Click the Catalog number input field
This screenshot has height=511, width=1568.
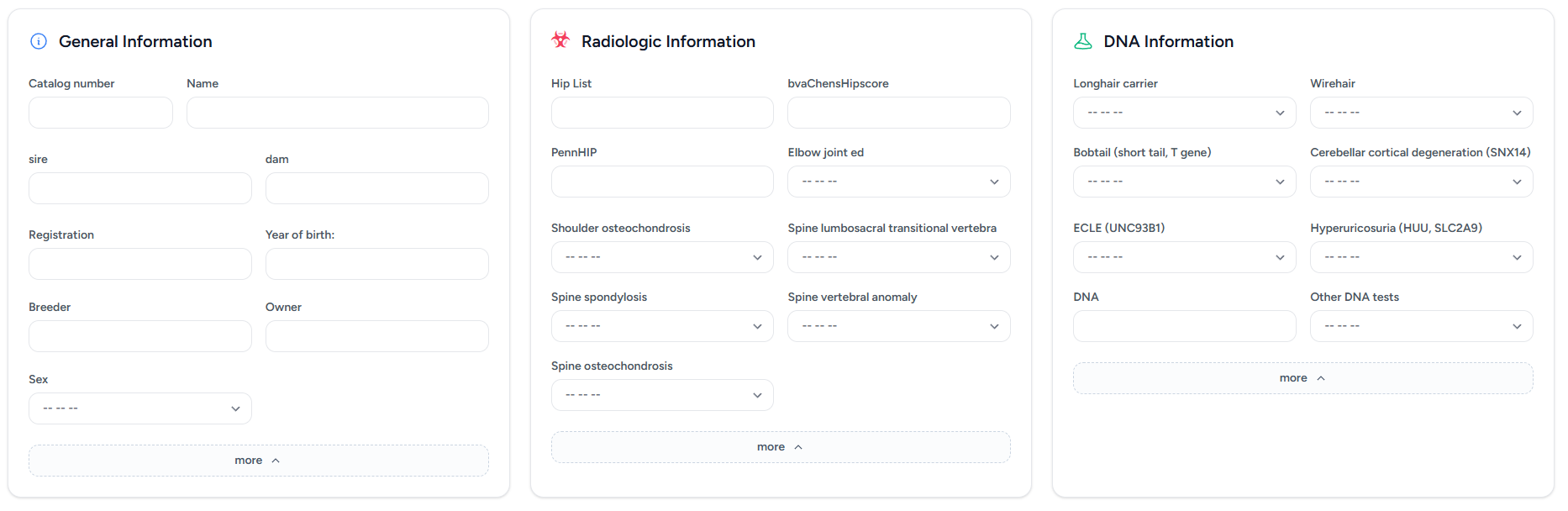pos(101,113)
